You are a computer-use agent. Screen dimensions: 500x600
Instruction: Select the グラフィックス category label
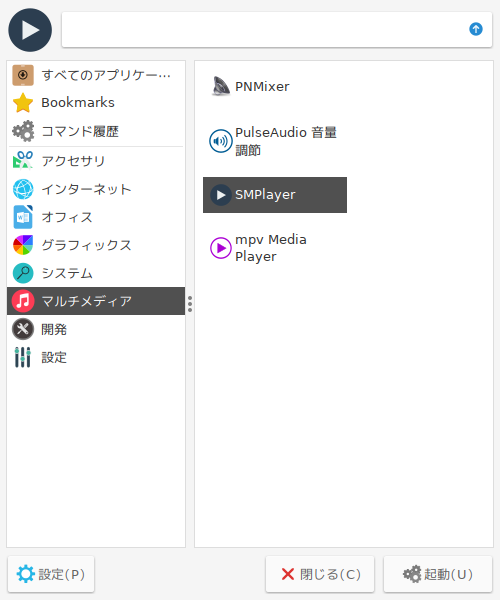(x=86, y=245)
